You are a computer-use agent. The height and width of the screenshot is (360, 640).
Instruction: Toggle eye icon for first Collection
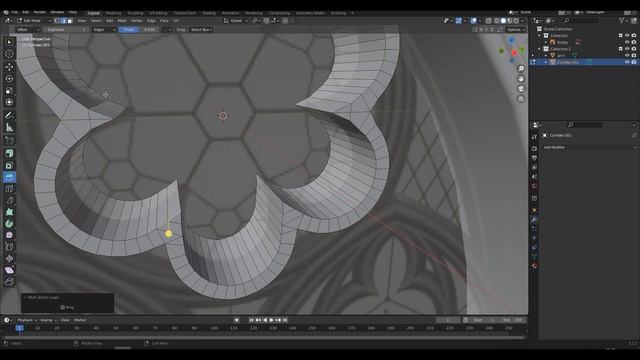click(627, 36)
